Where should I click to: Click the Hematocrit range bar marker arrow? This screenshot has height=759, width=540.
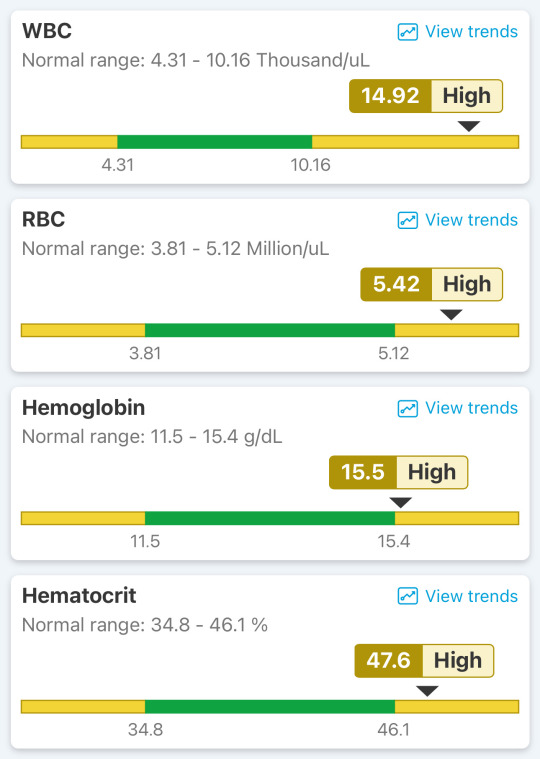(427, 691)
